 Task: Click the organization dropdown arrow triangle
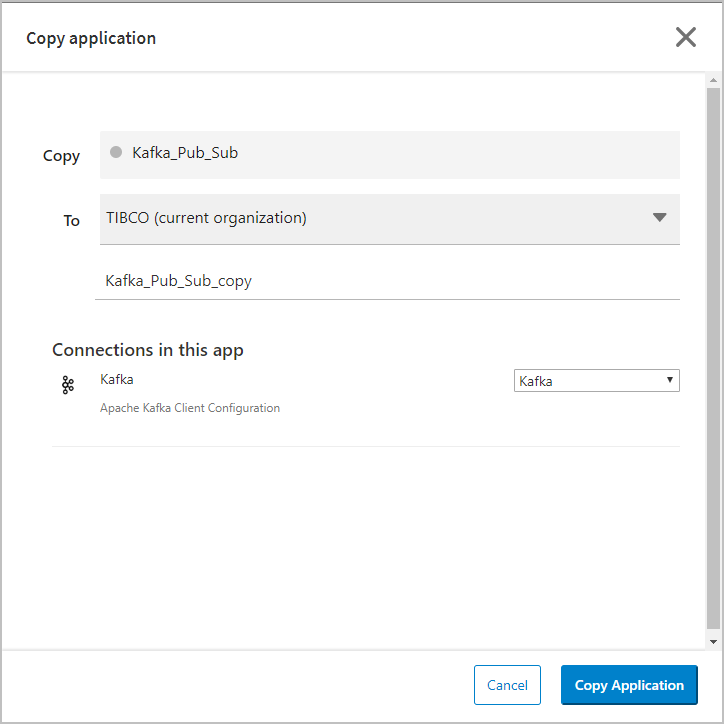click(659, 217)
